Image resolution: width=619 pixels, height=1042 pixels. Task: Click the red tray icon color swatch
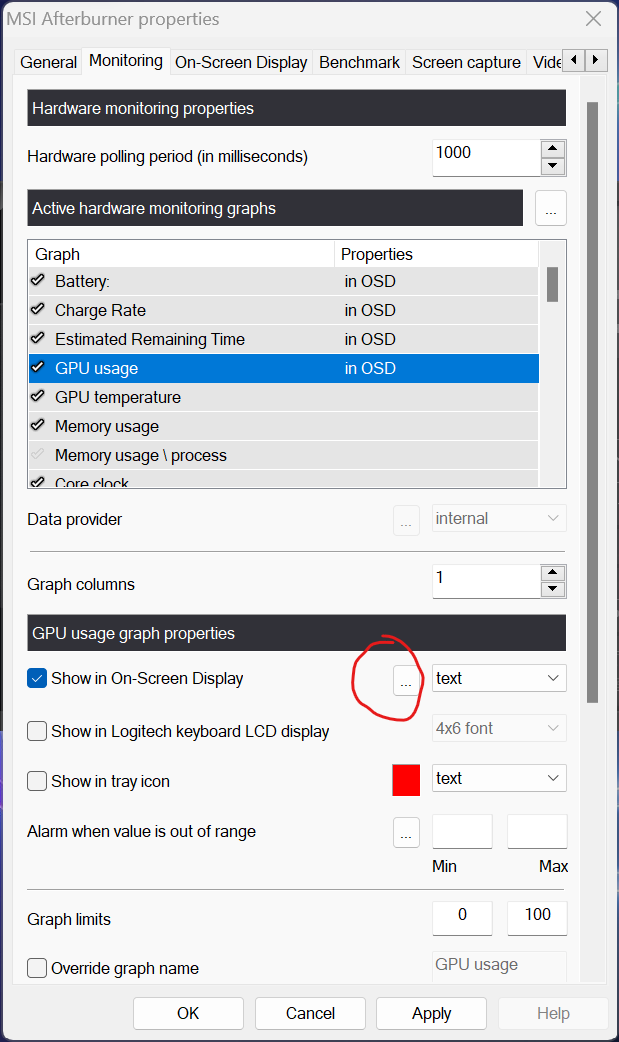406,778
